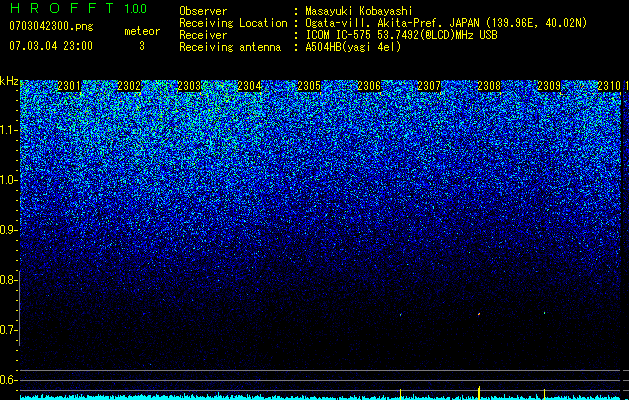The height and width of the screenshot is (400, 629).
Task: Click frequency axis label 0.7
Action: point(8,330)
